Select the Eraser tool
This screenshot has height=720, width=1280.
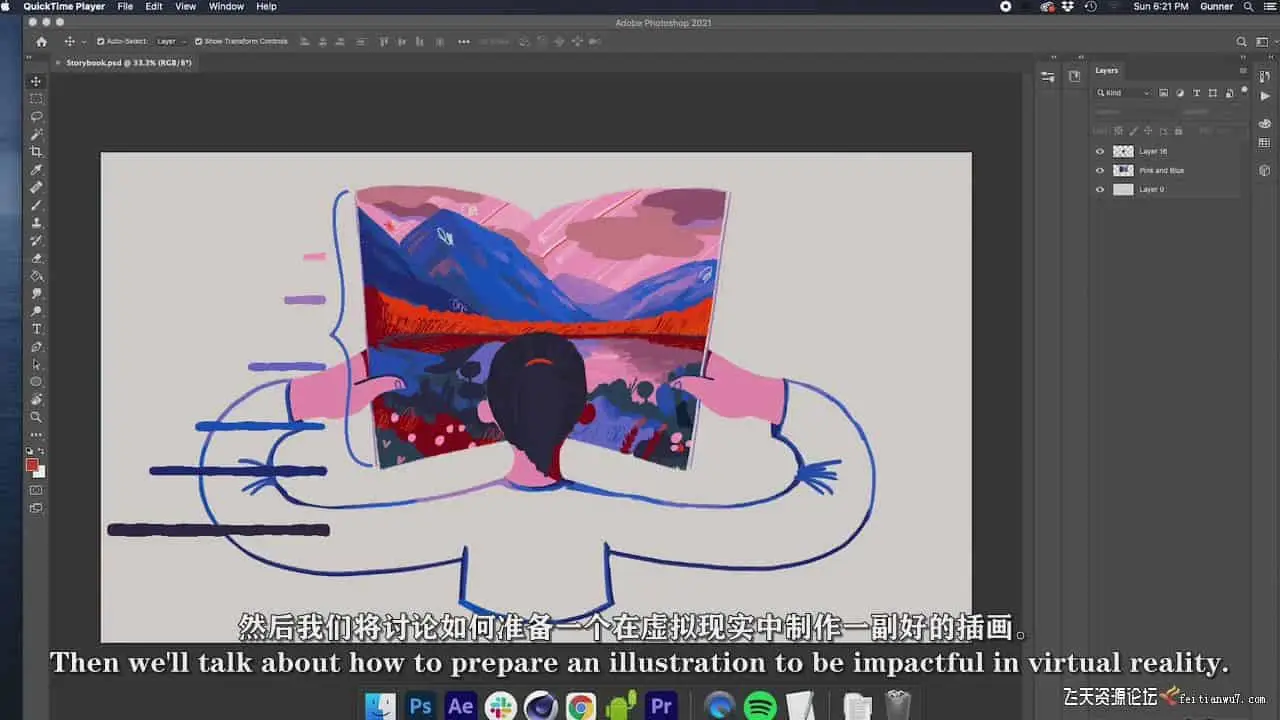[x=36, y=258]
